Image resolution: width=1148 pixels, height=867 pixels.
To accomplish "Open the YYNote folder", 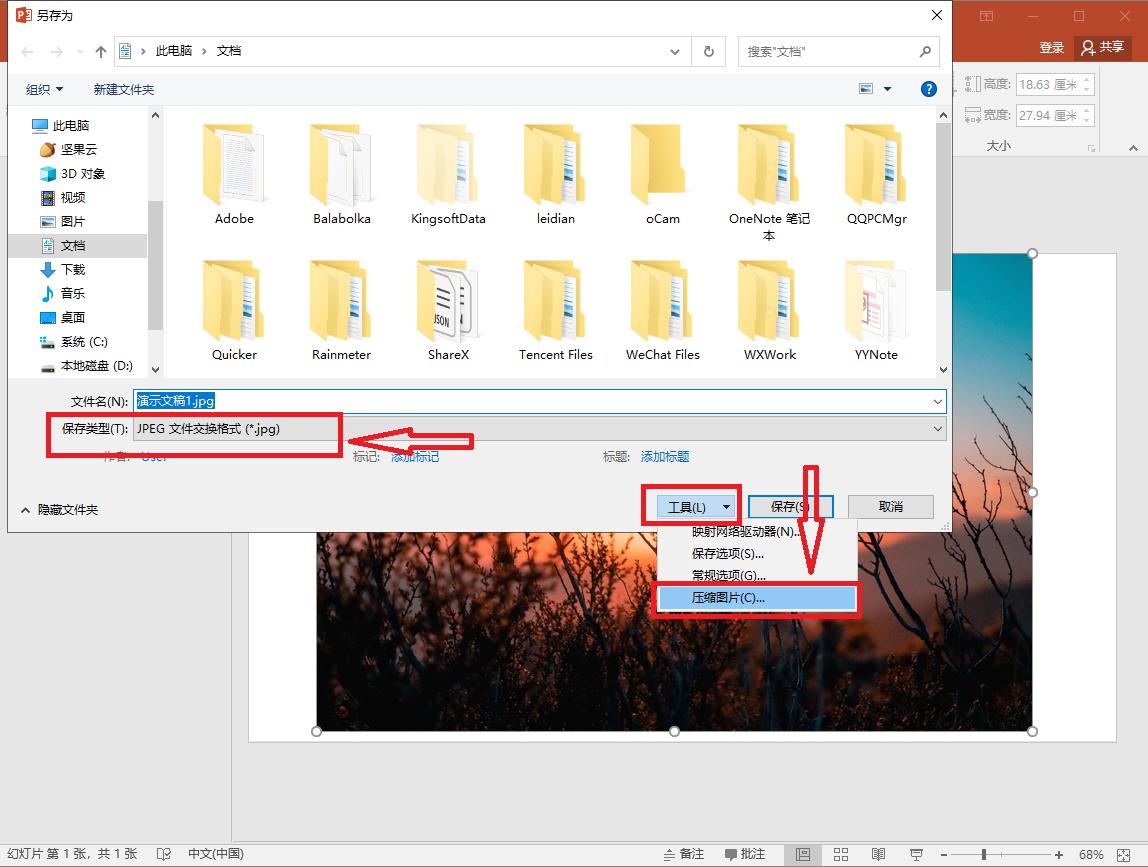I will [876, 310].
